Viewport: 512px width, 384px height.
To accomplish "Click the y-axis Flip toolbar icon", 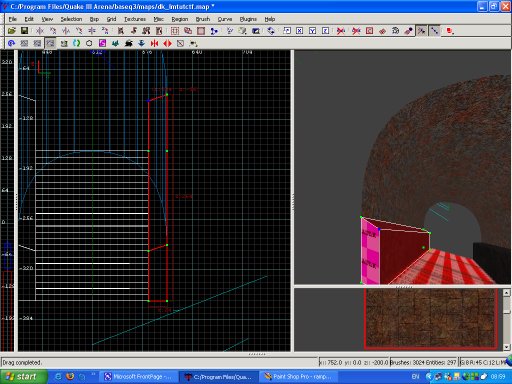I will click(66, 31).
